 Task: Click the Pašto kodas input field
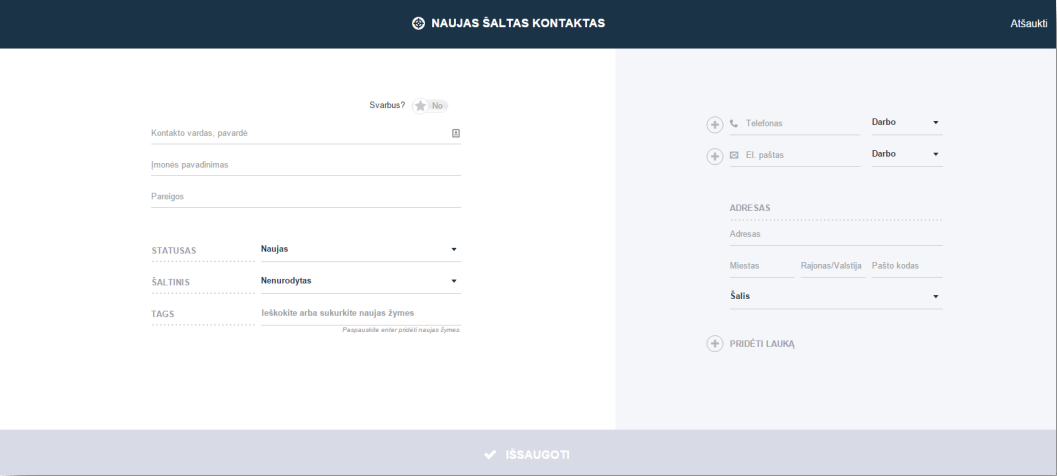tap(907, 266)
